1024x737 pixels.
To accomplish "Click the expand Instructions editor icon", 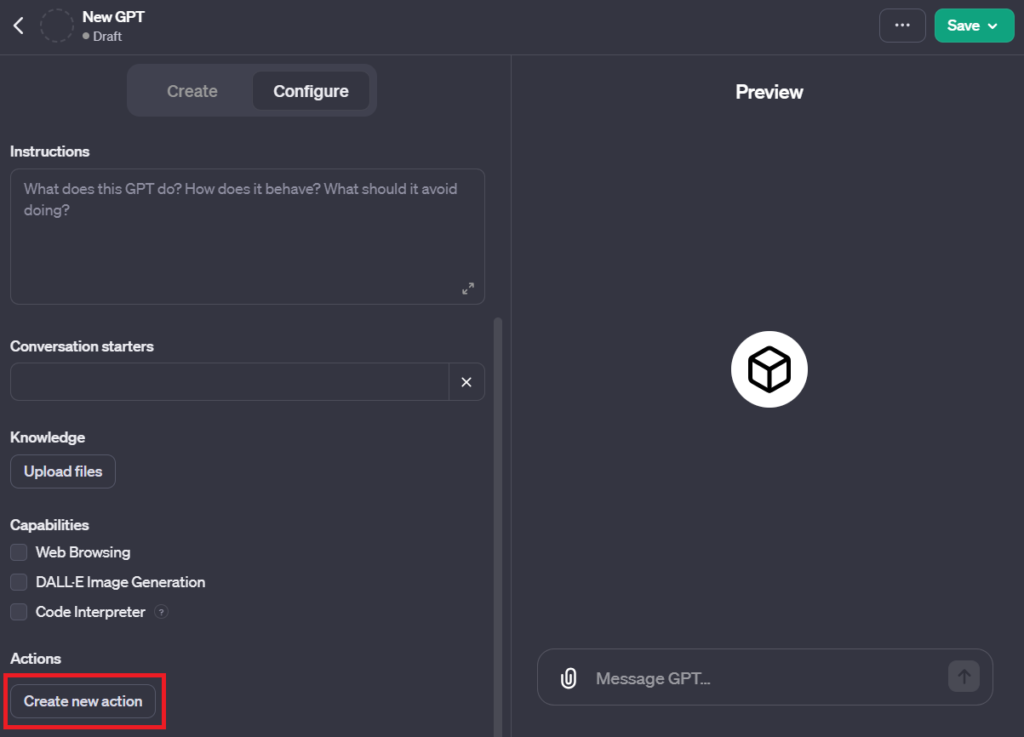I will [468, 288].
